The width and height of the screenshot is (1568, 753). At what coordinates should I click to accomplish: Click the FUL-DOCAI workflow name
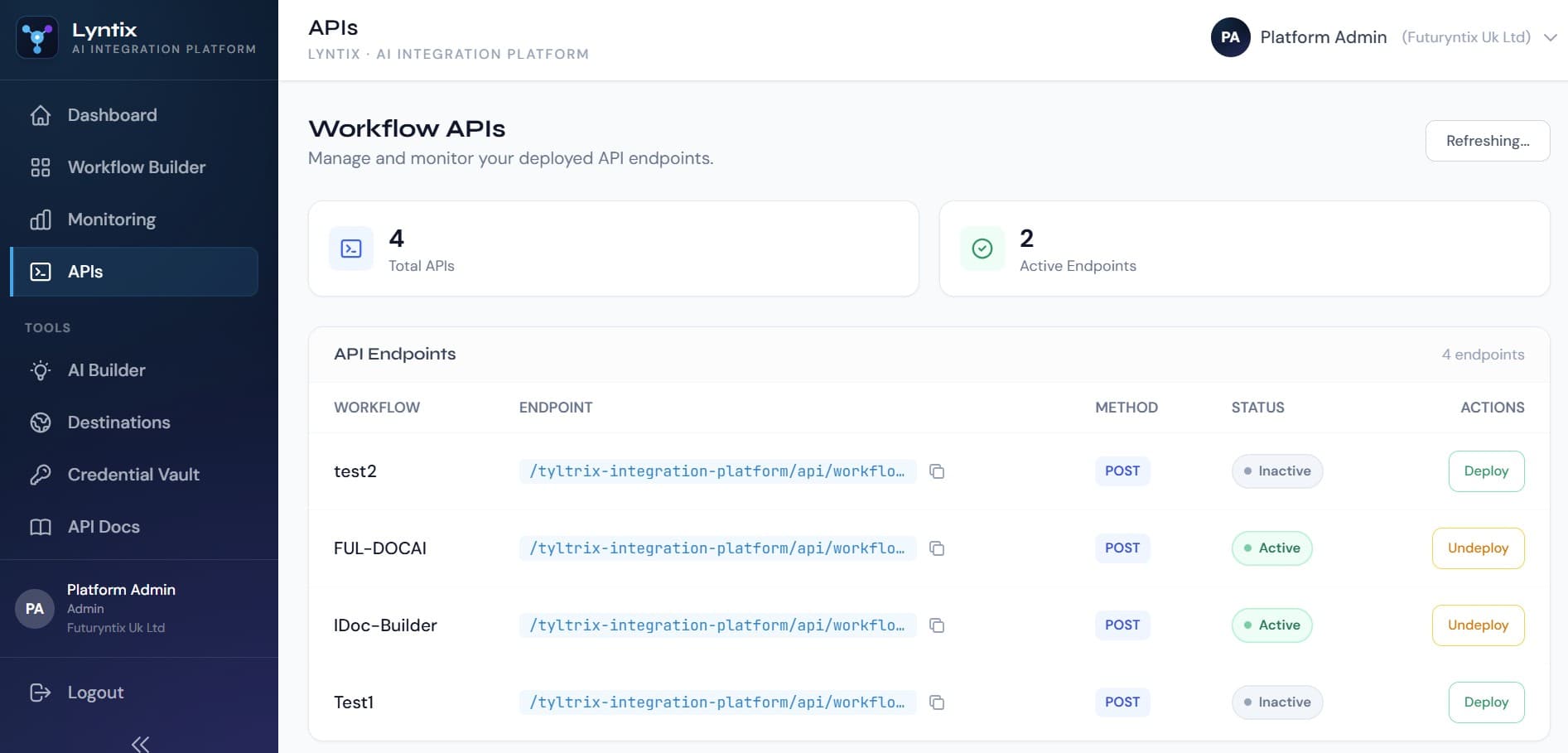(380, 548)
